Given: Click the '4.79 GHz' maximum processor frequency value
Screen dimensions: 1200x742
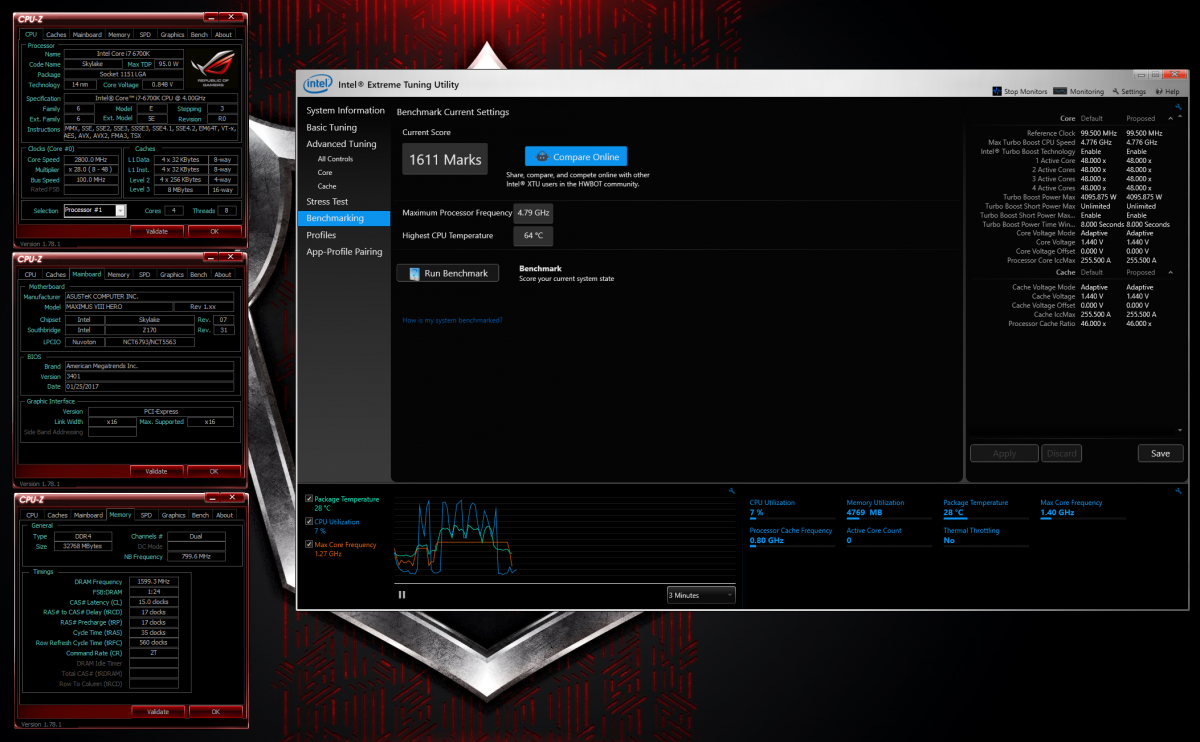Looking at the screenshot, I should point(533,213).
